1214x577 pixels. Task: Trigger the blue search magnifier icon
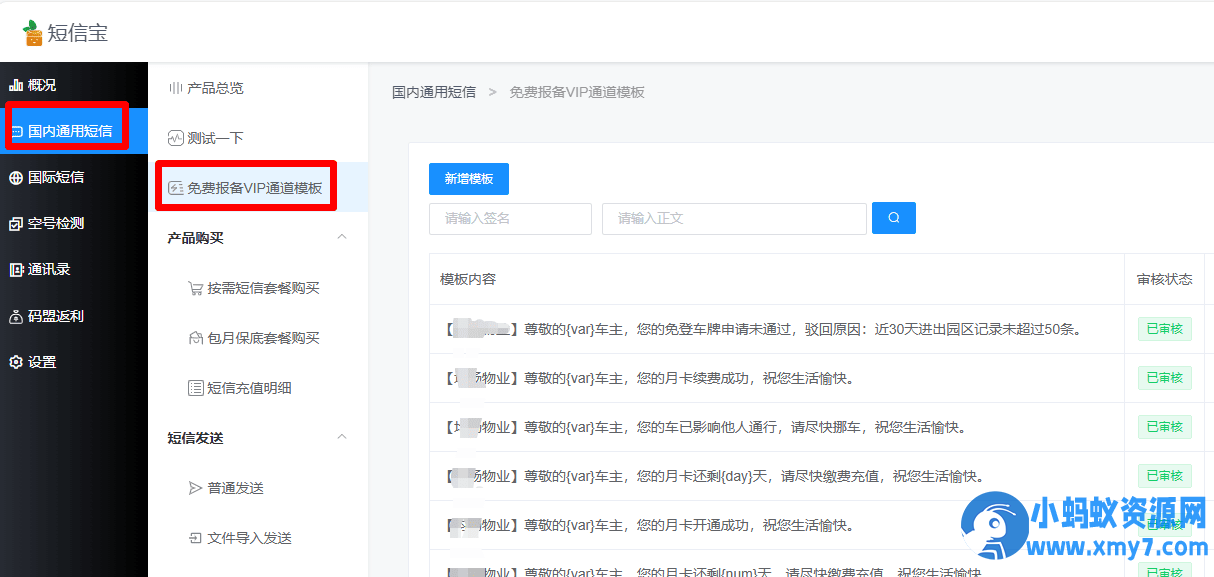[893, 218]
